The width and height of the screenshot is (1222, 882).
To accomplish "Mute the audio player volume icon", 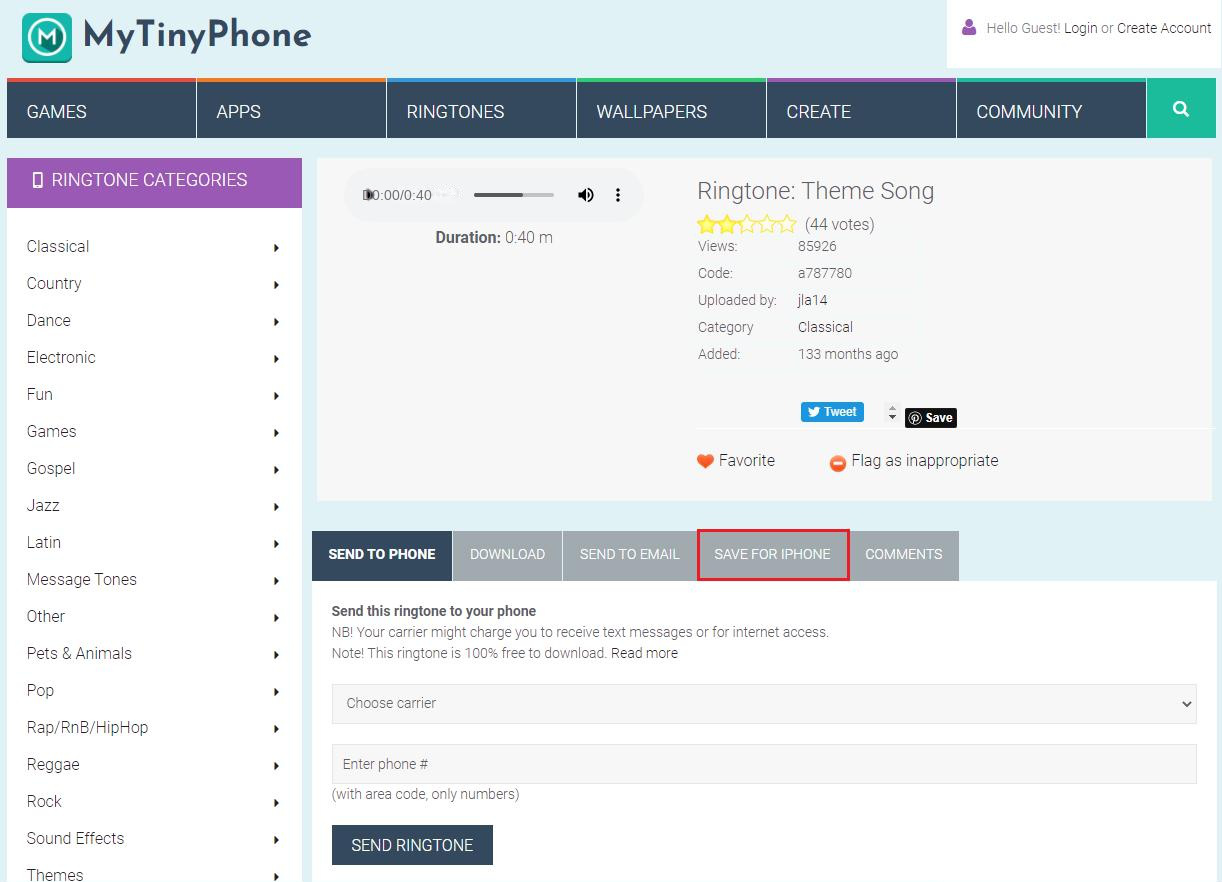I will [x=586, y=195].
